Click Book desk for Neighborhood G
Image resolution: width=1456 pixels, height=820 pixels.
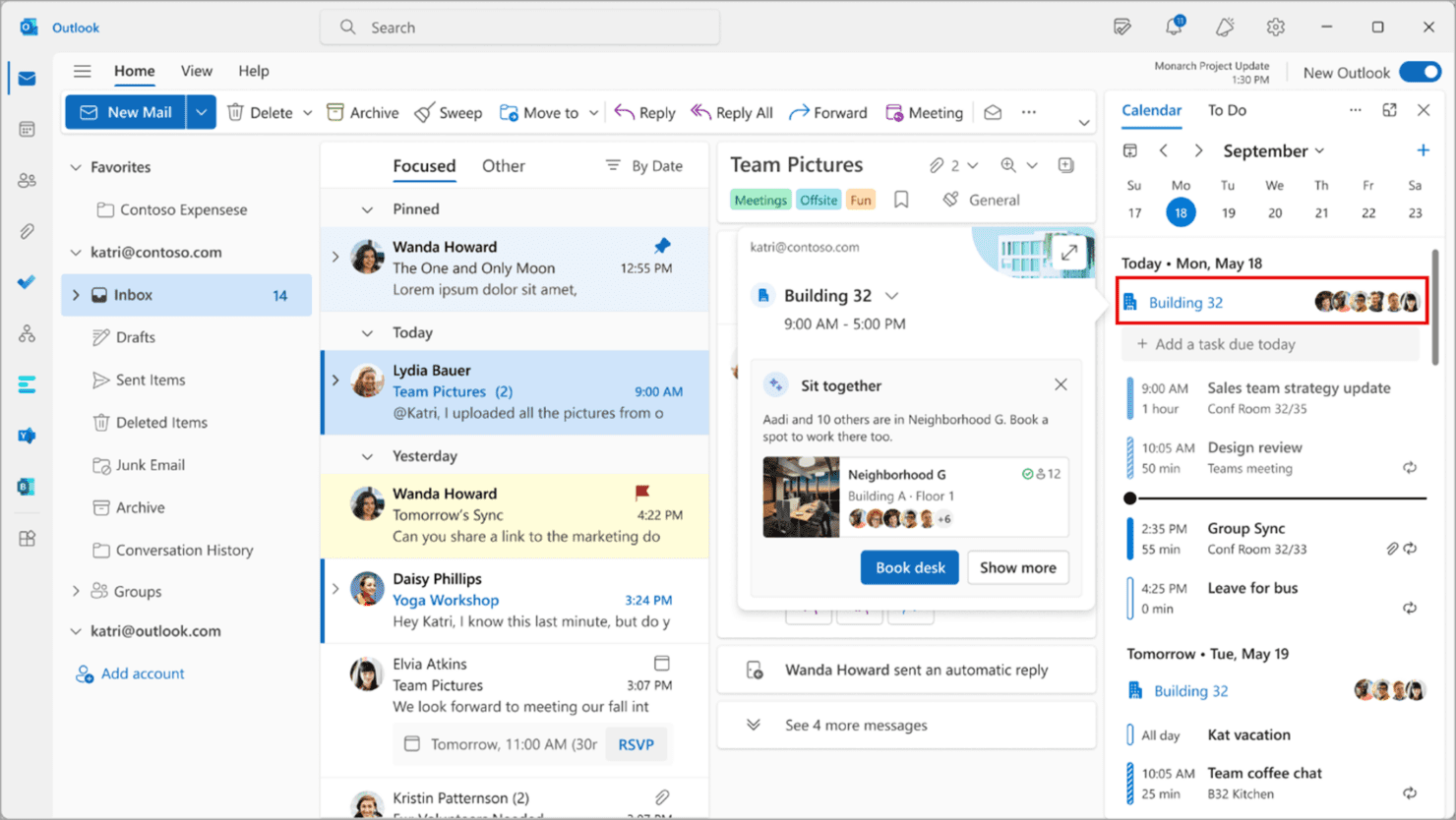click(x=909, y=567)
